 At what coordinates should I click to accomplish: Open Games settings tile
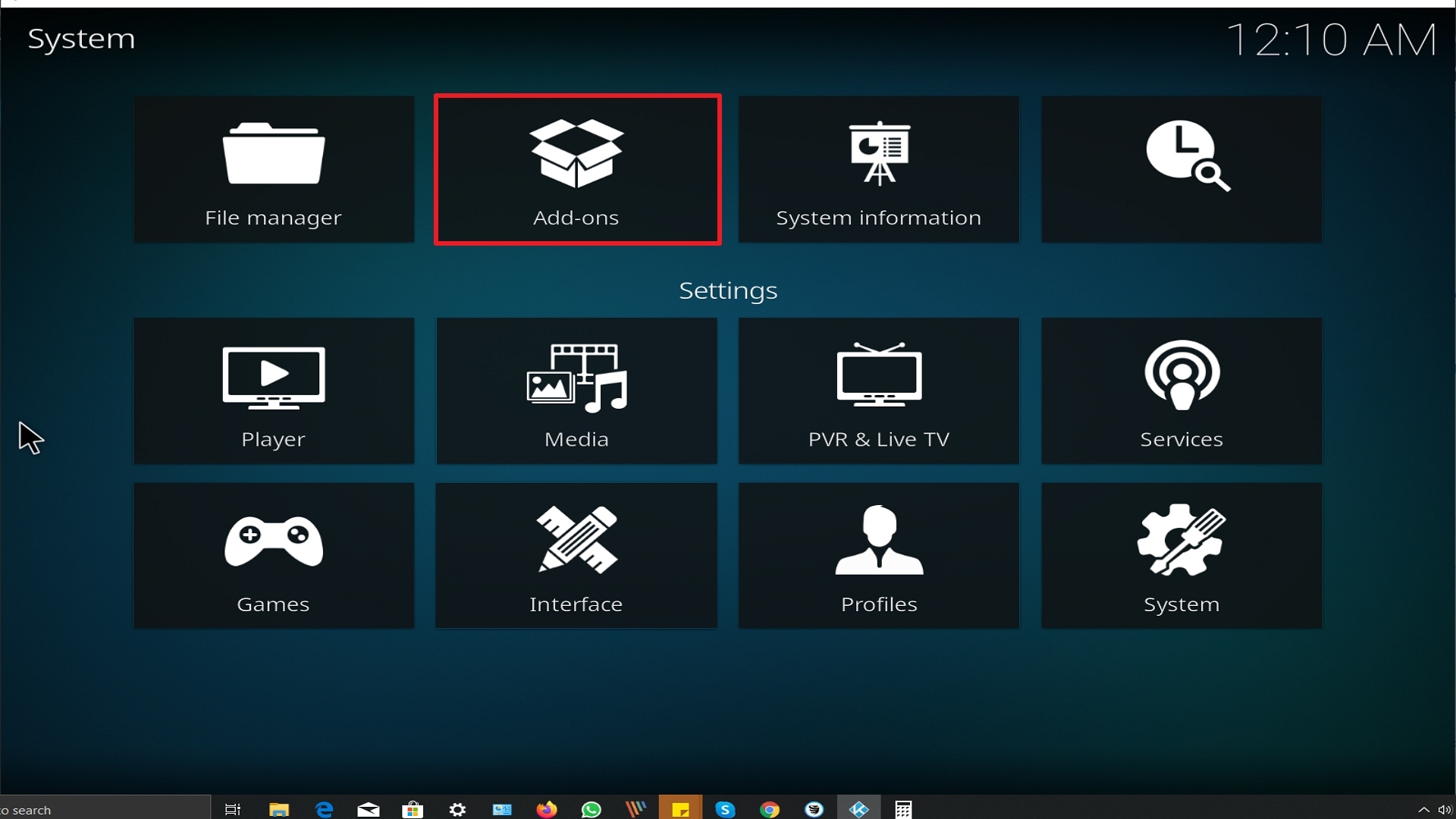pyautogui.click(x=274, y=555)
